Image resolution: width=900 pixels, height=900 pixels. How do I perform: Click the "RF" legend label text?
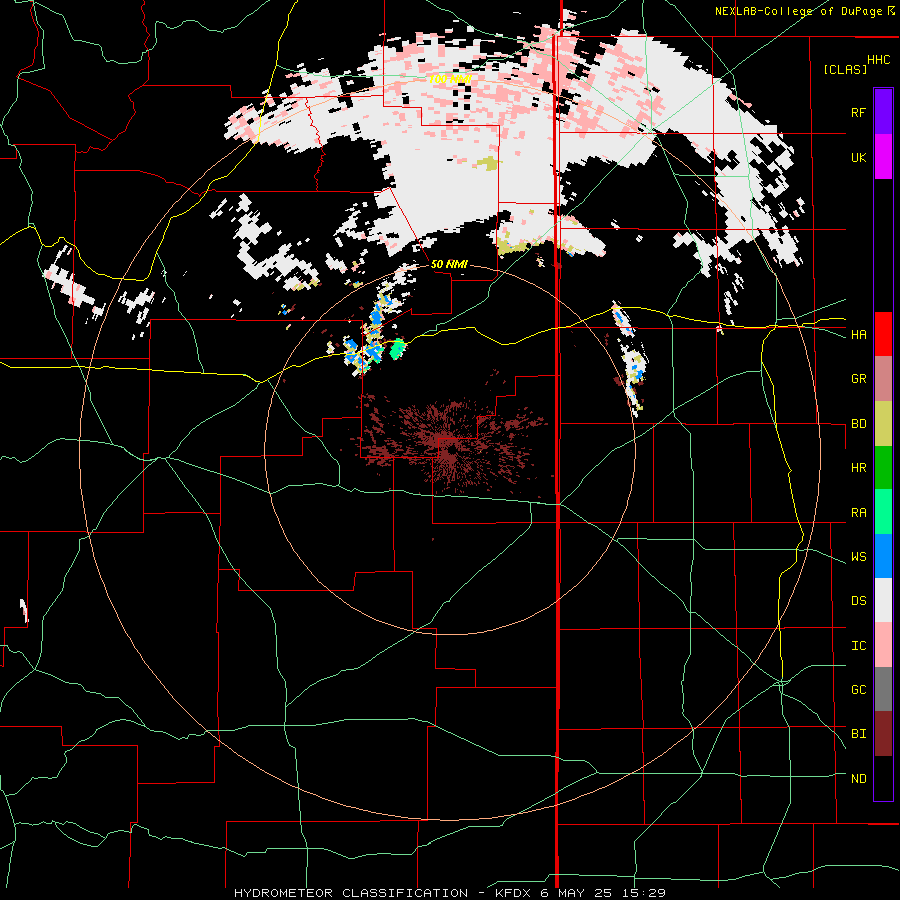[x=858, y=112]
